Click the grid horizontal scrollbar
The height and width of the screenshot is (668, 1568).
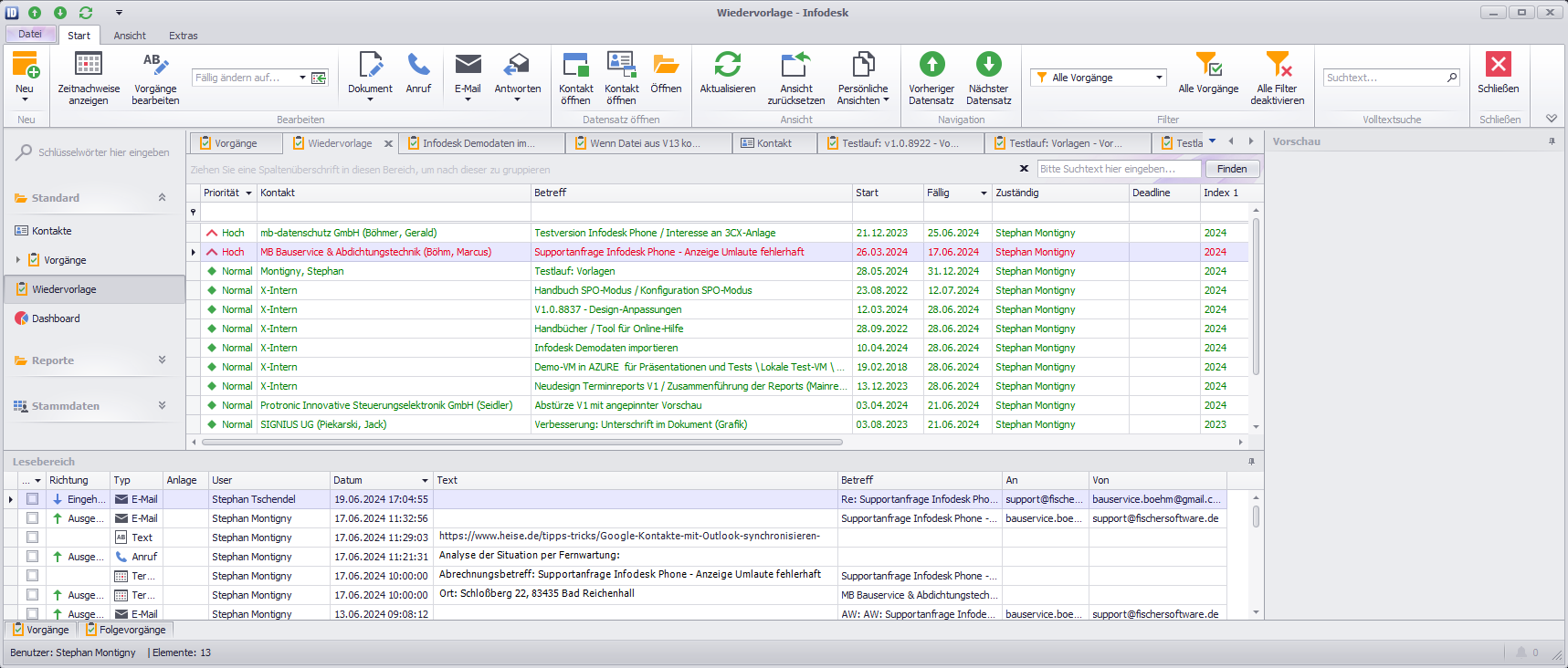click(521, 442)
